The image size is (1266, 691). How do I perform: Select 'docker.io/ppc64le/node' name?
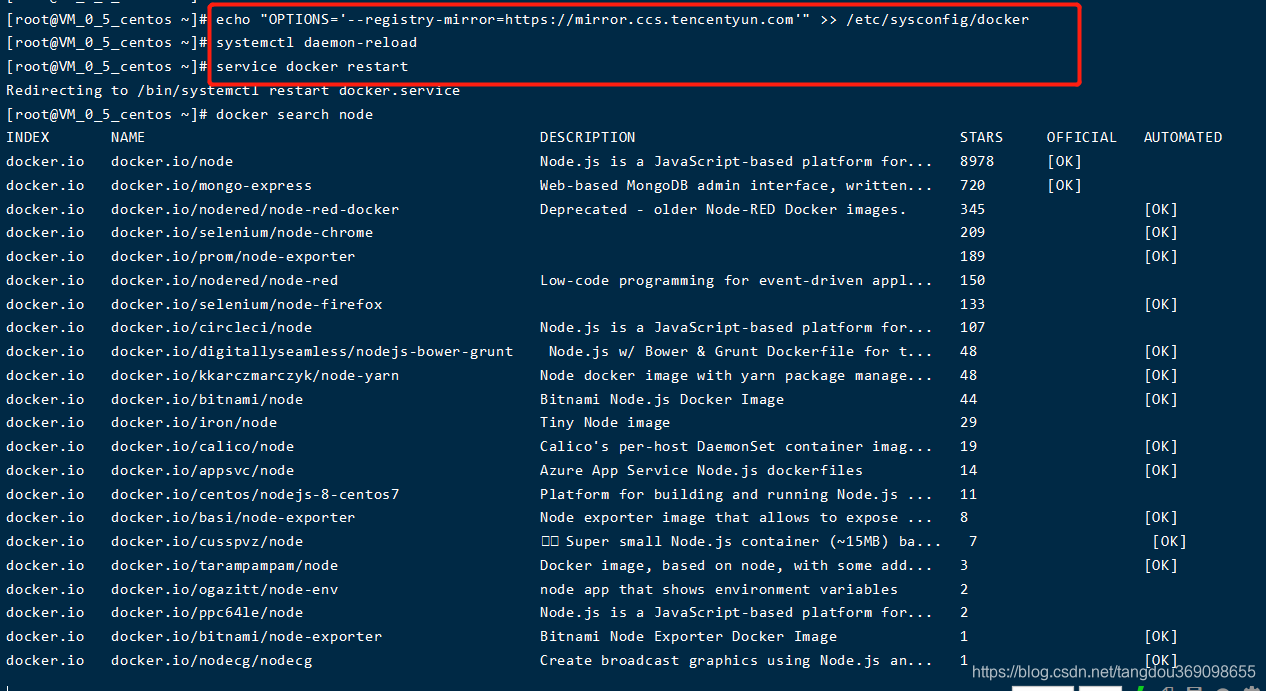click(x=207, y=612)
